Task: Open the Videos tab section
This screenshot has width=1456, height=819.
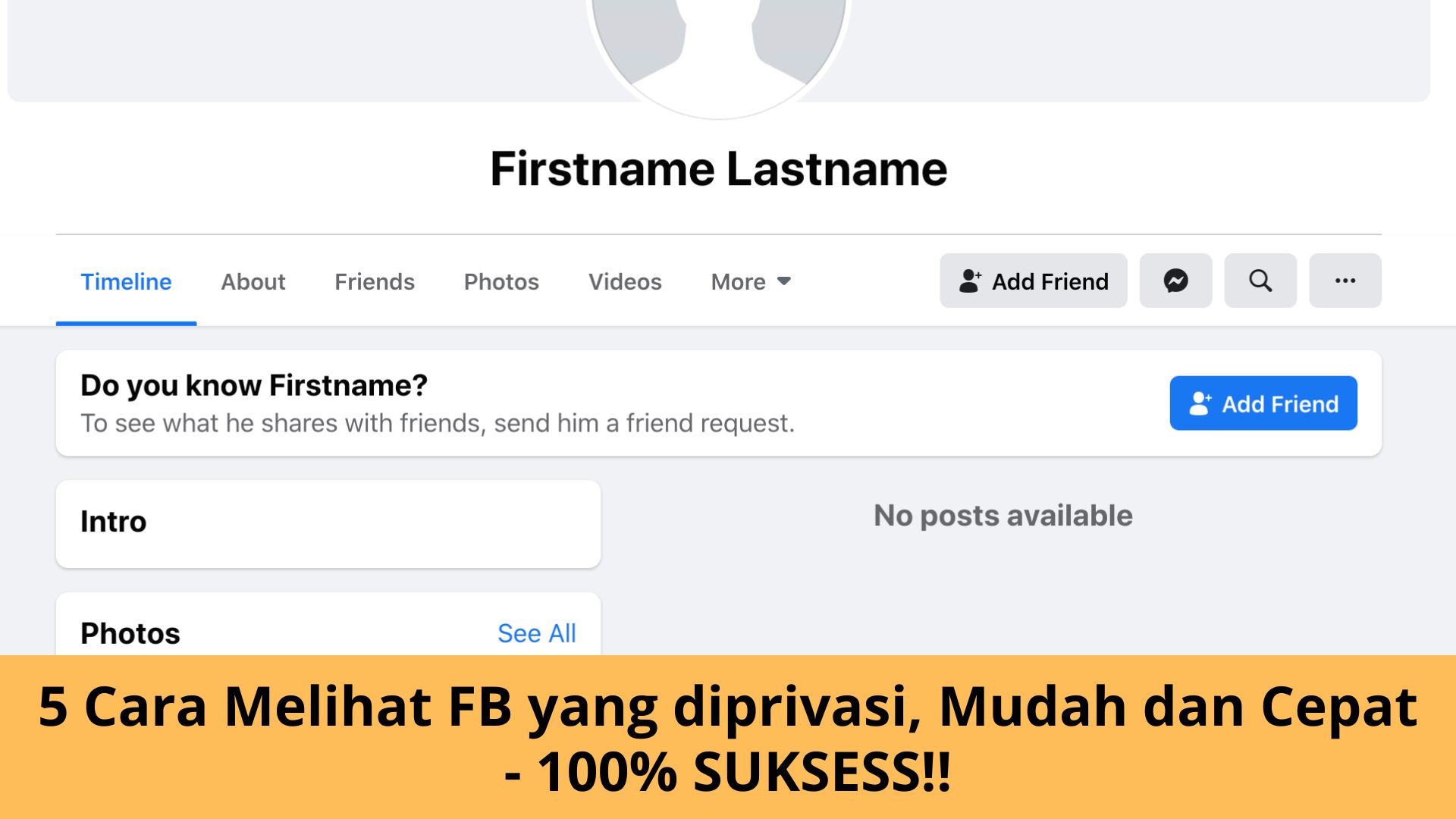Action: coord(624,281)
